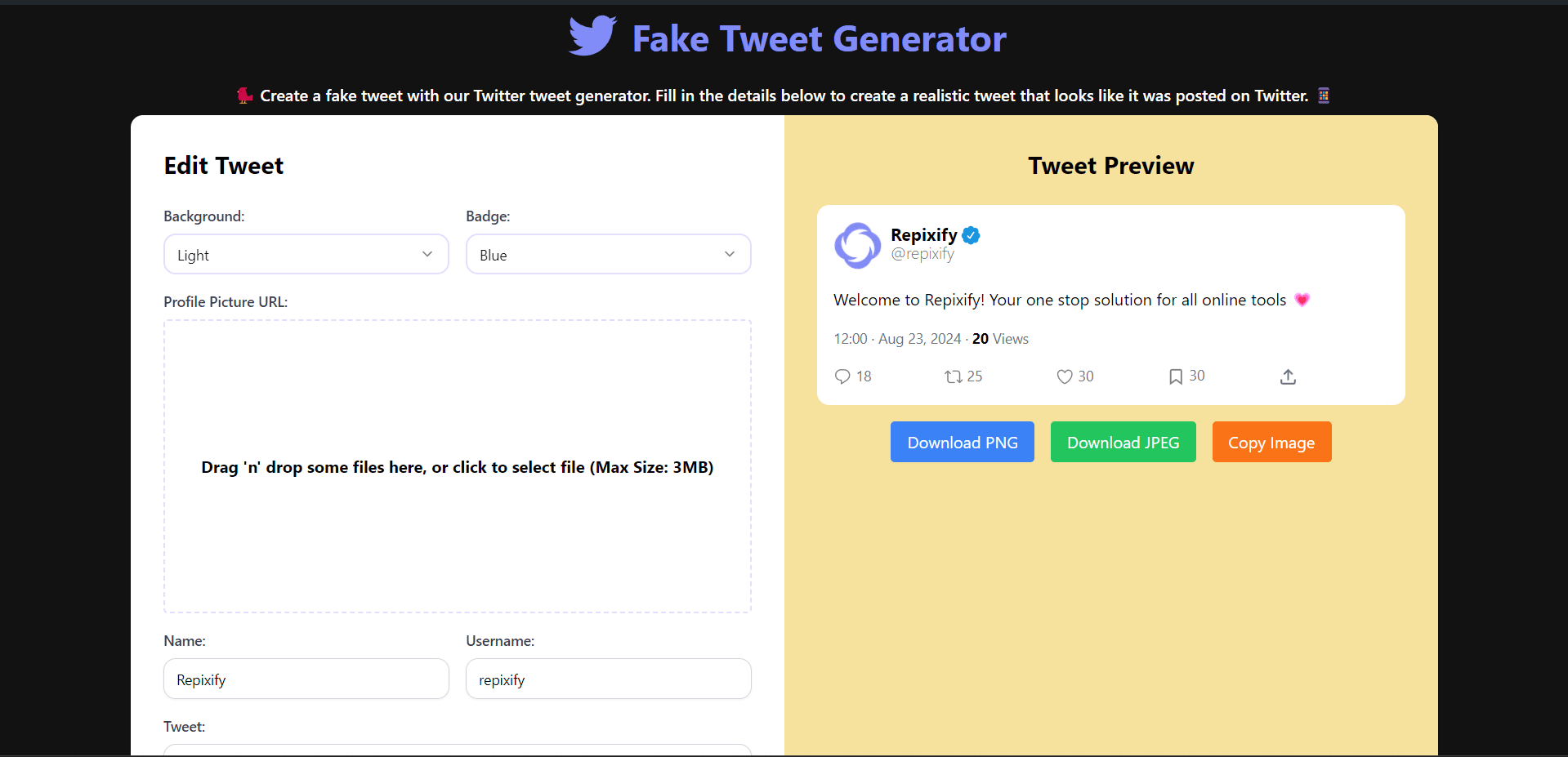
Task: Click the Tweet text input field
Action: [457, 752]
